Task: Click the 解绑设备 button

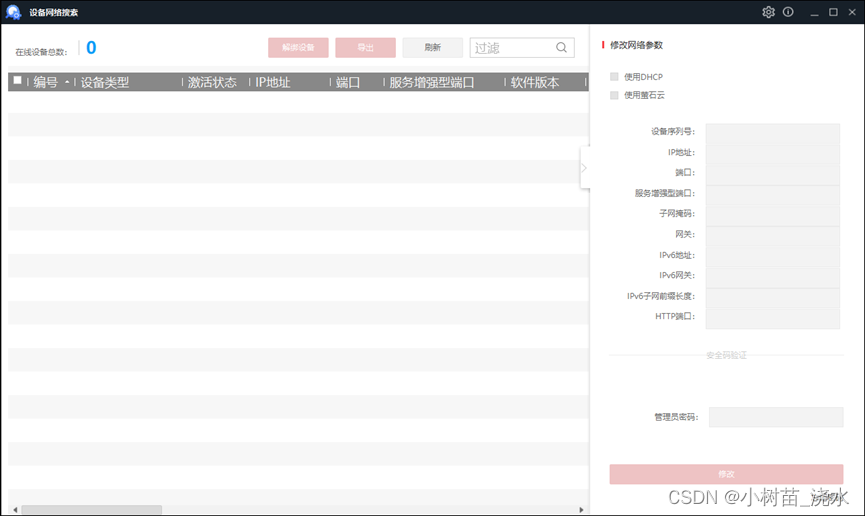Action: tap(298, 47)
